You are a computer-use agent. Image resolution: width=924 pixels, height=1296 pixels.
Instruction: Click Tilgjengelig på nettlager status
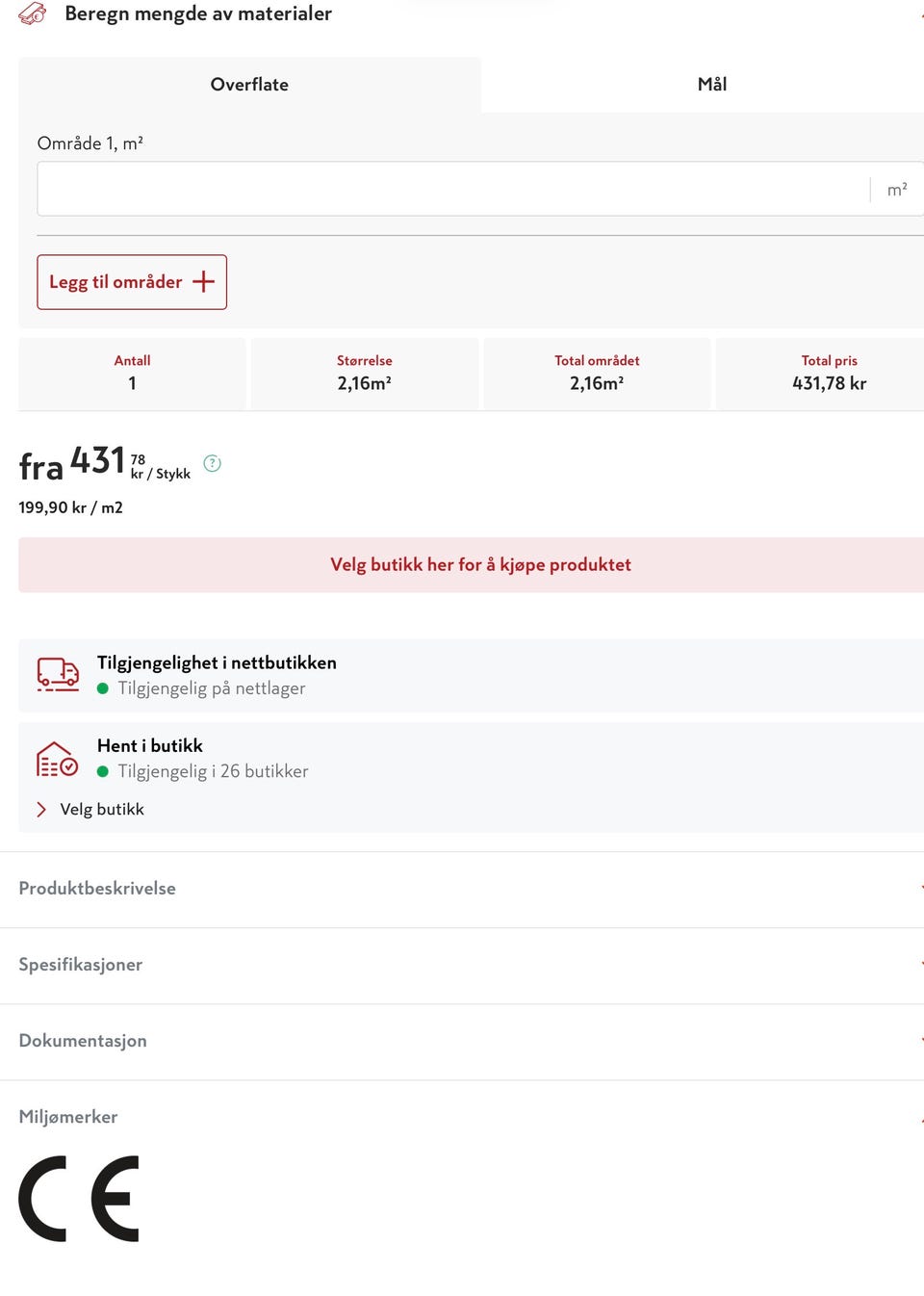212,688
